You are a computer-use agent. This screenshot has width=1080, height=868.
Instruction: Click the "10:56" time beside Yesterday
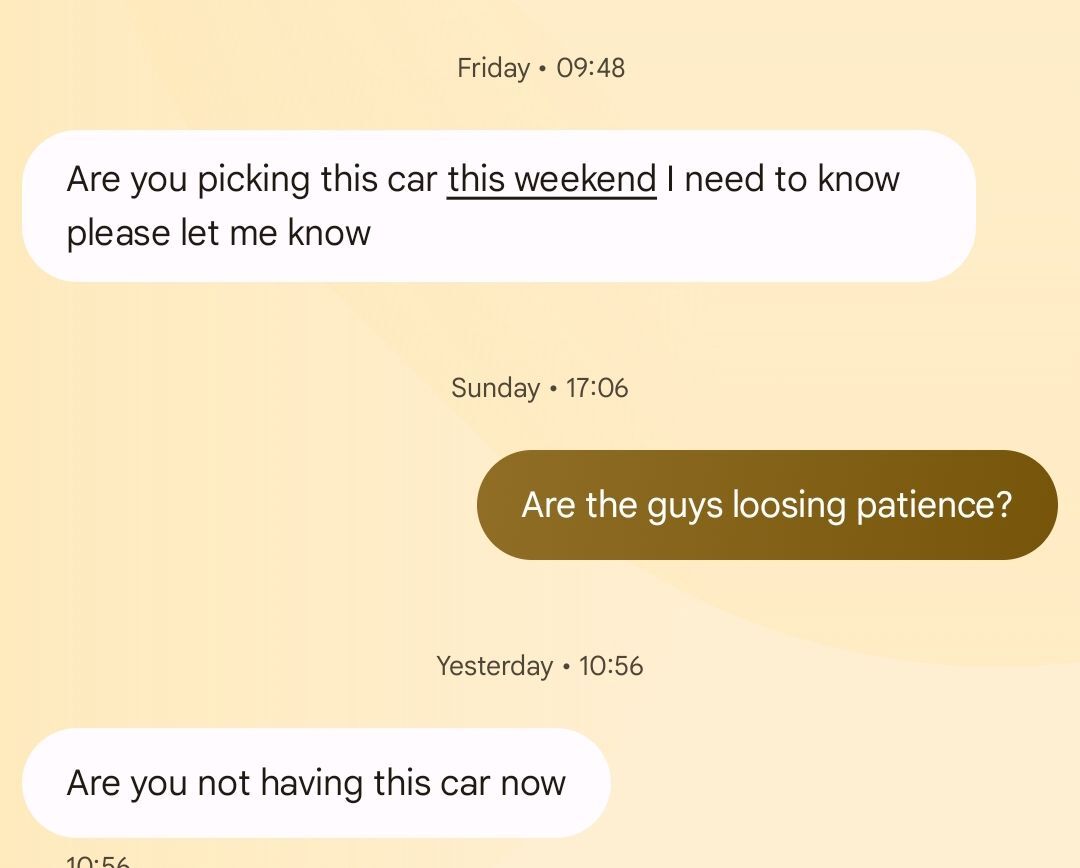611,666
